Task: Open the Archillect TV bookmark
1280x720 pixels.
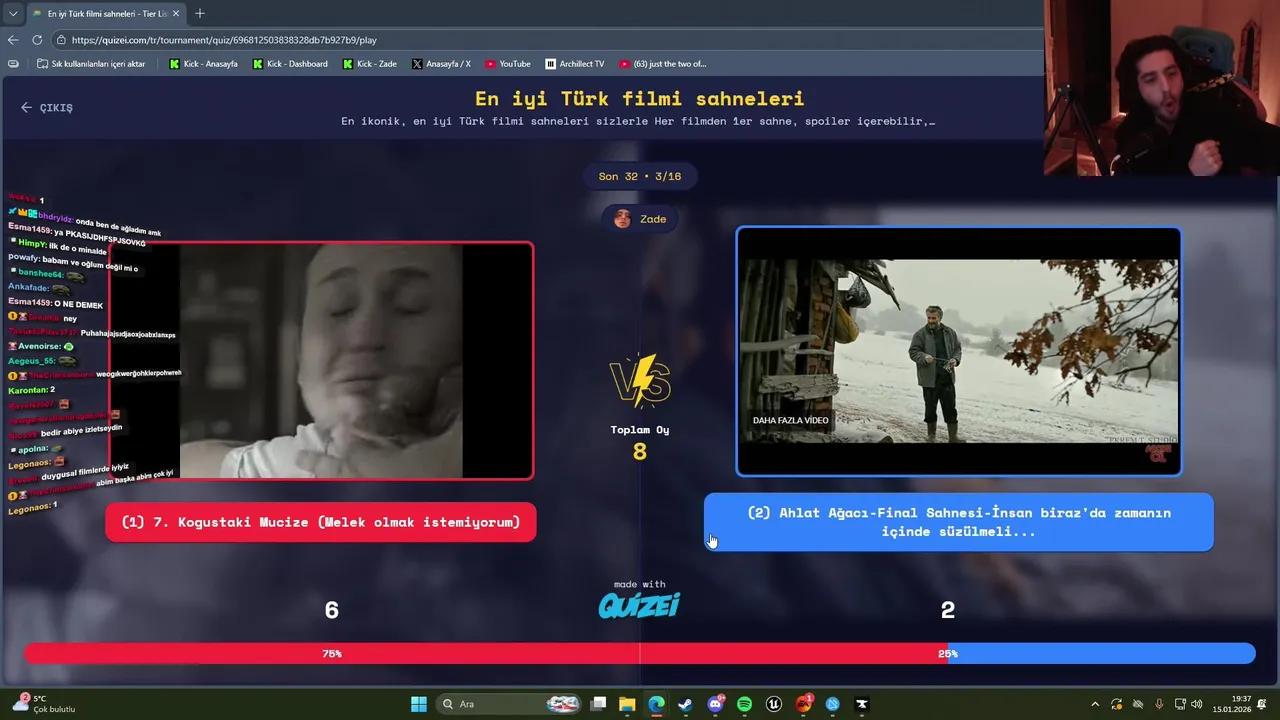Action: [575, 64]
